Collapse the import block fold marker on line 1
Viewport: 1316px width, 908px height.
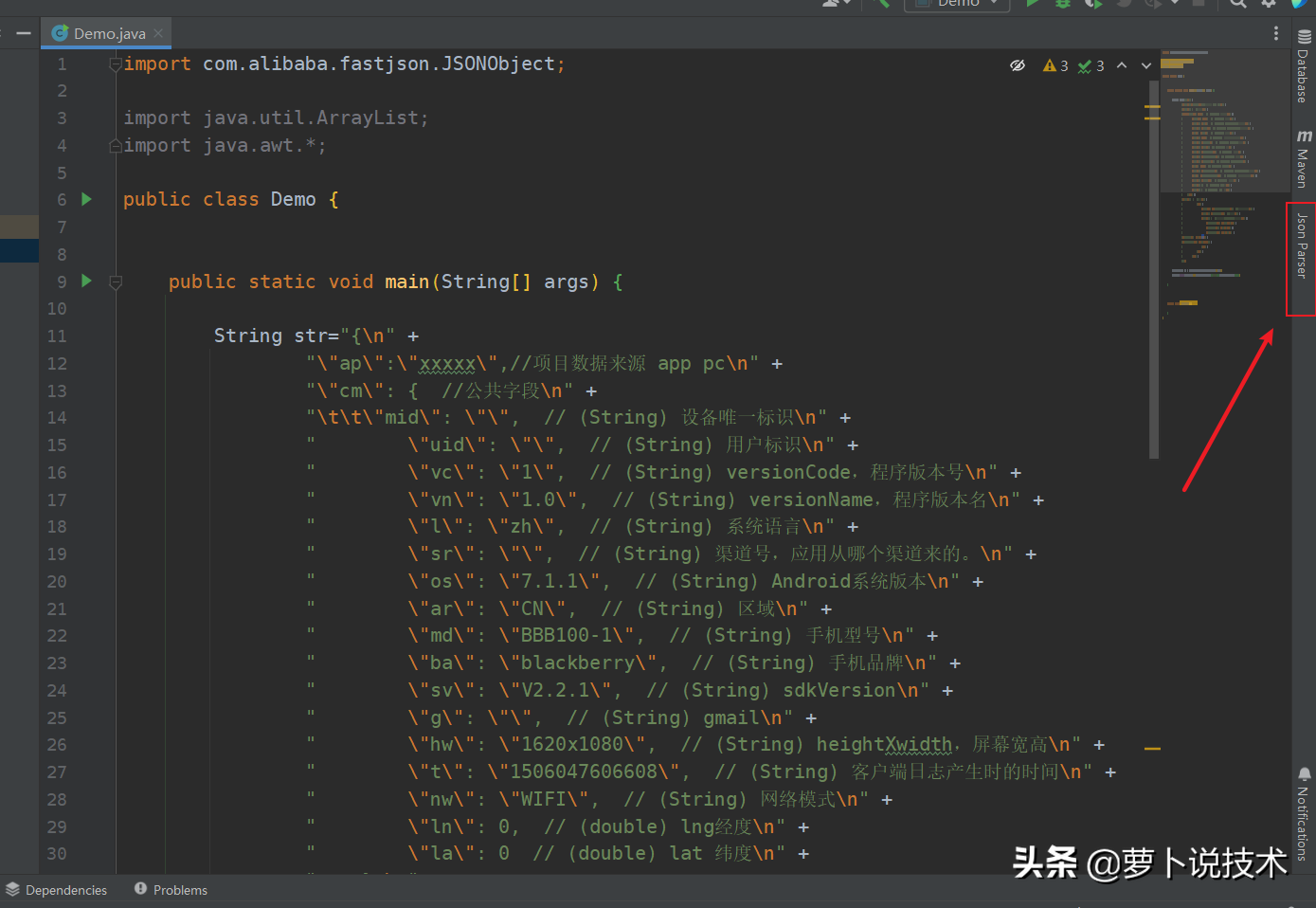pos(116,64)
